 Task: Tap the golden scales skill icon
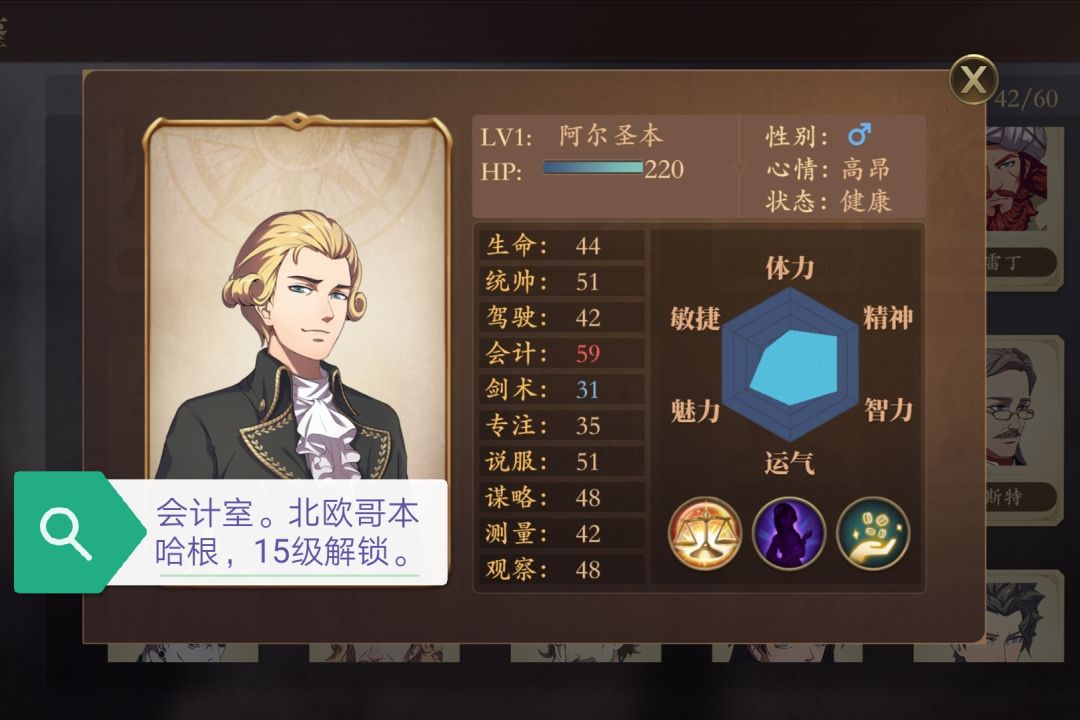[705, 533]
